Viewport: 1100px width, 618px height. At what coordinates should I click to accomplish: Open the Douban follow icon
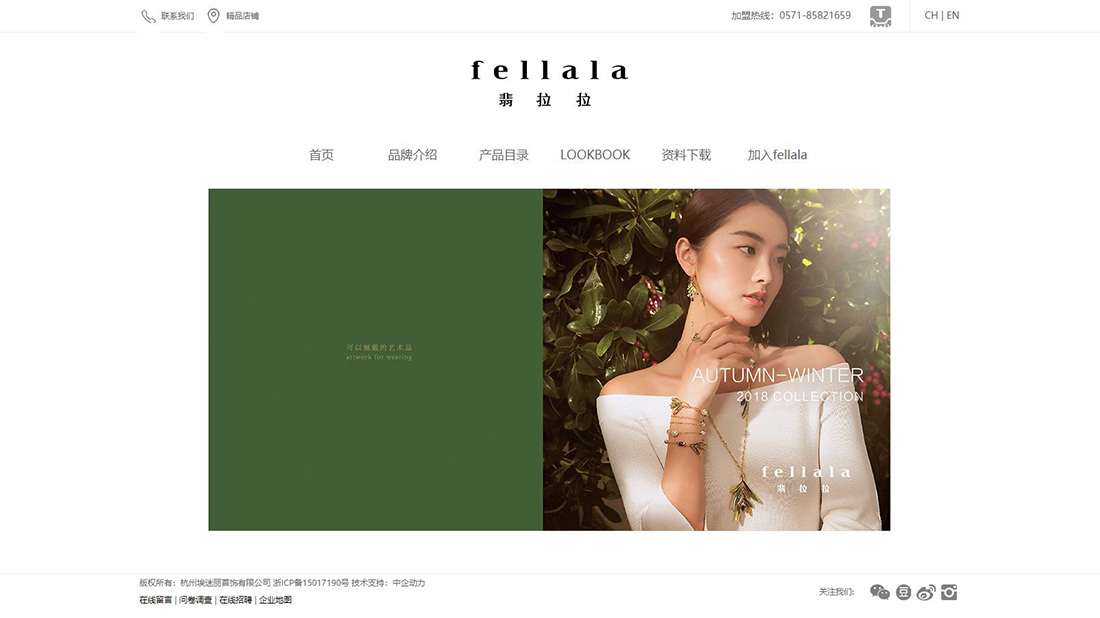[x=904, y=593]
